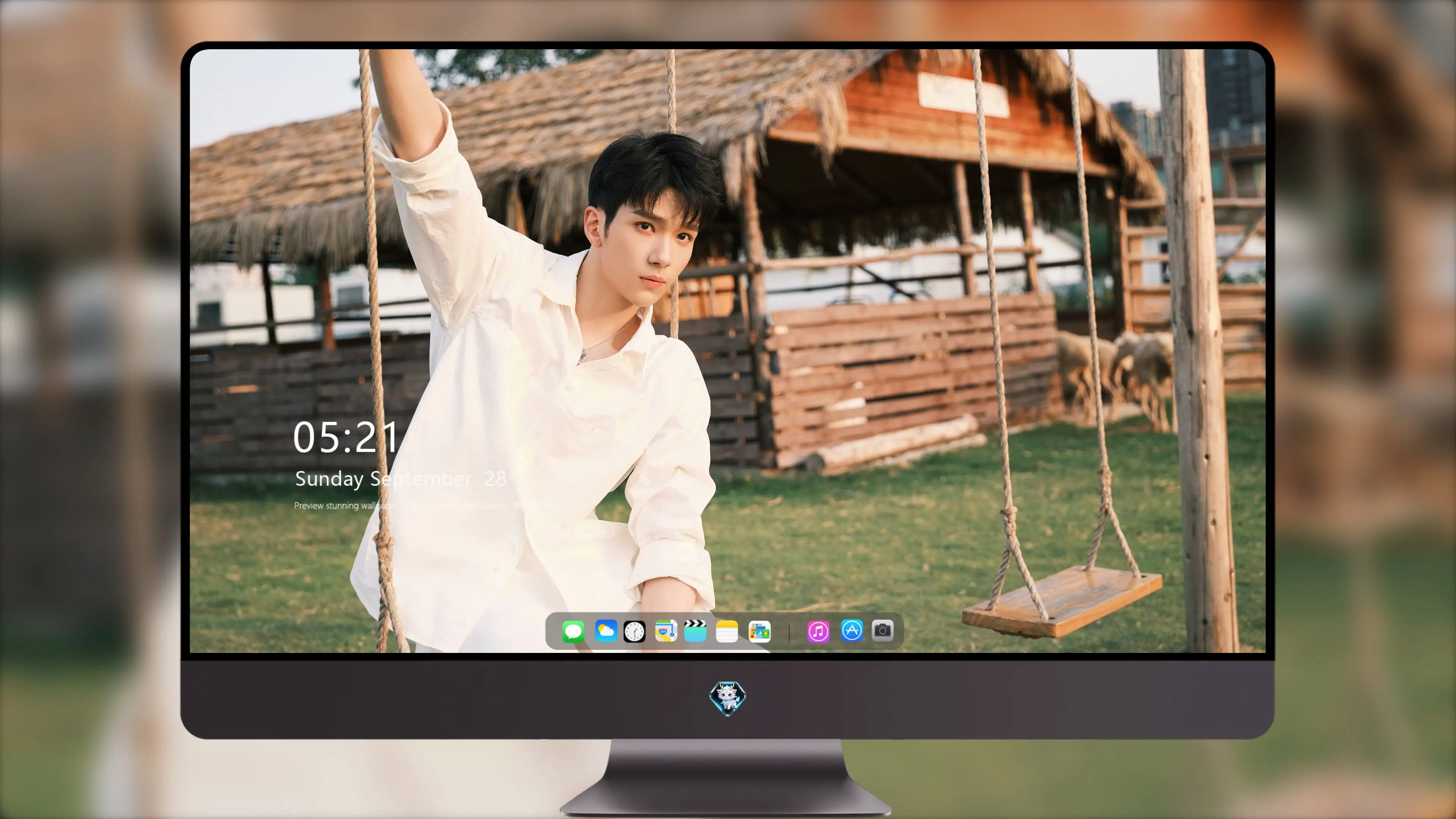Click the 05:21 clock display

click(345, 437)
